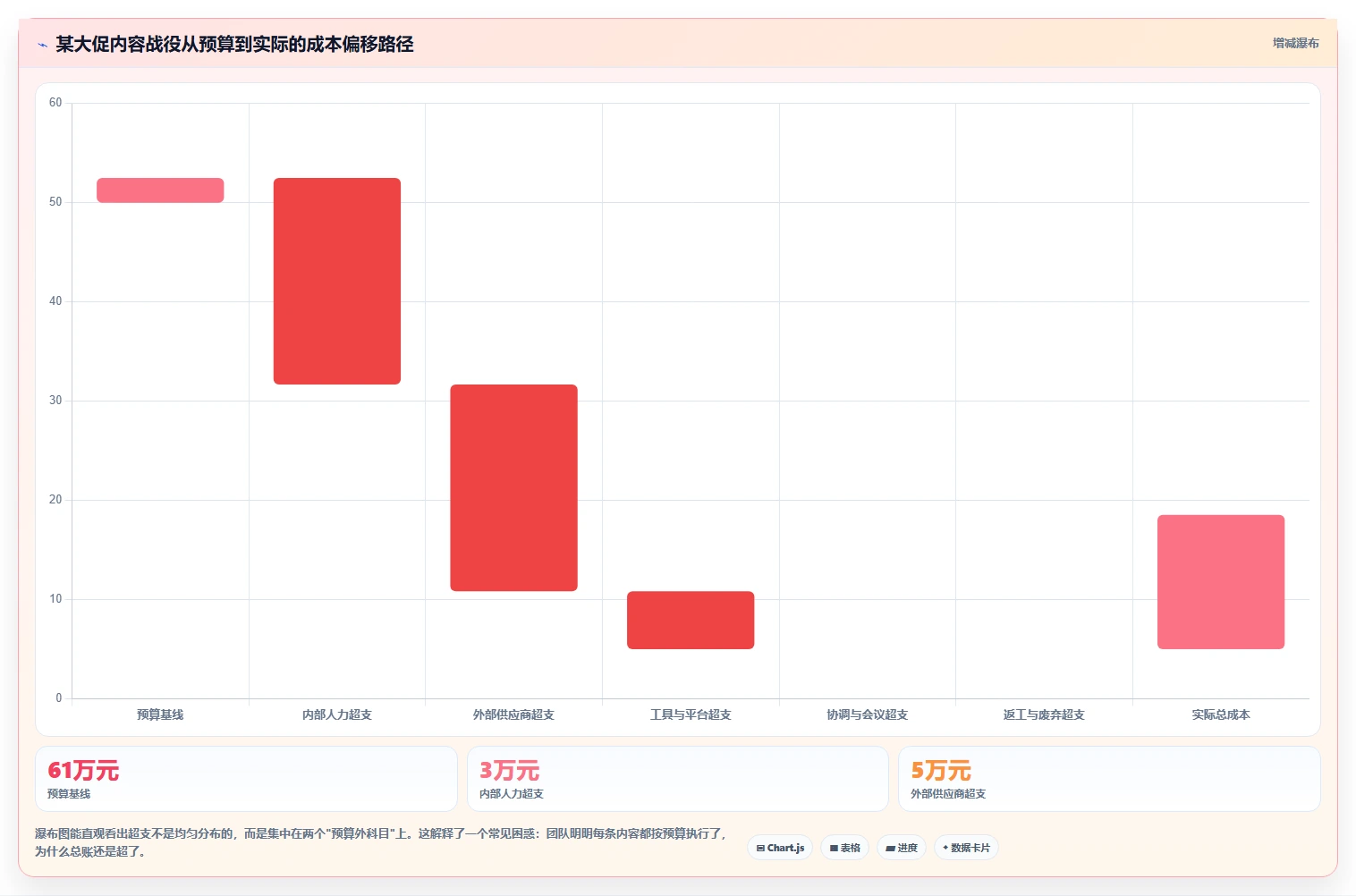Open the 5万元 外部供应商超支 data card

1109,779
